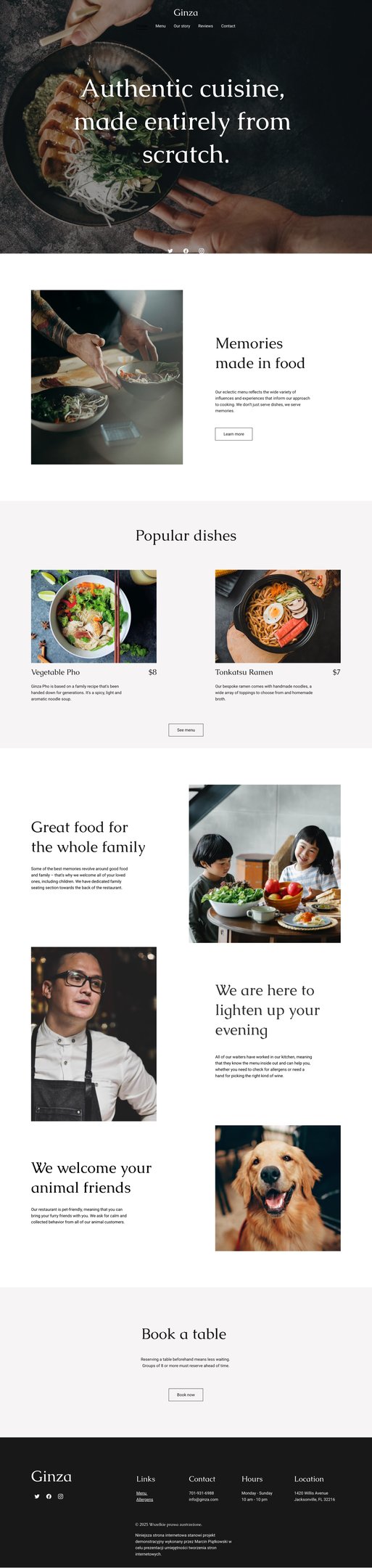Click the Ginza logo in the header
372x1568 pixels.
tap(186, 12)
